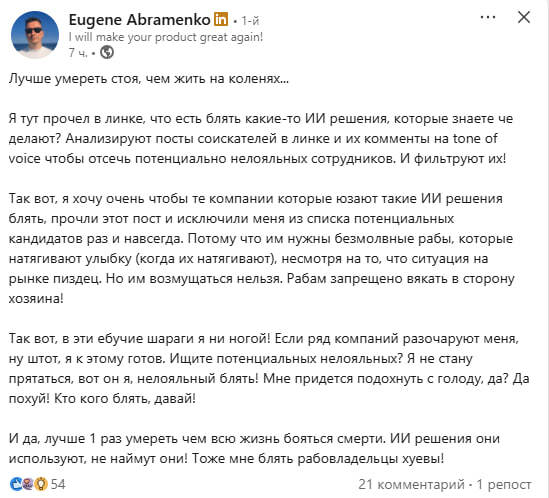Open Eugene Abramenko's profile photo

point(35,34)
